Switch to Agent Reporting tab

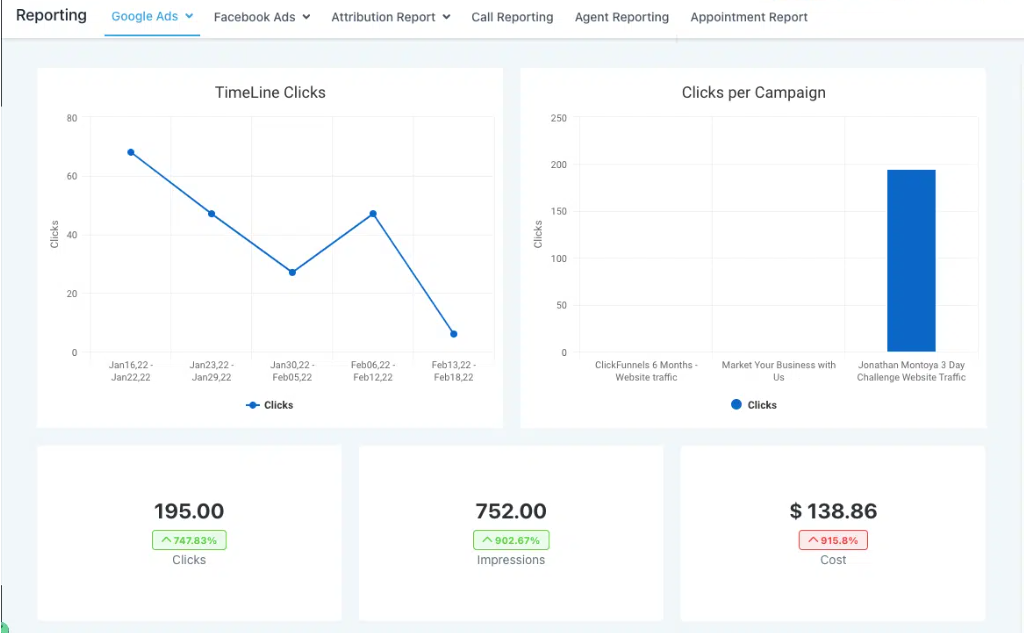tap(622, 17)
